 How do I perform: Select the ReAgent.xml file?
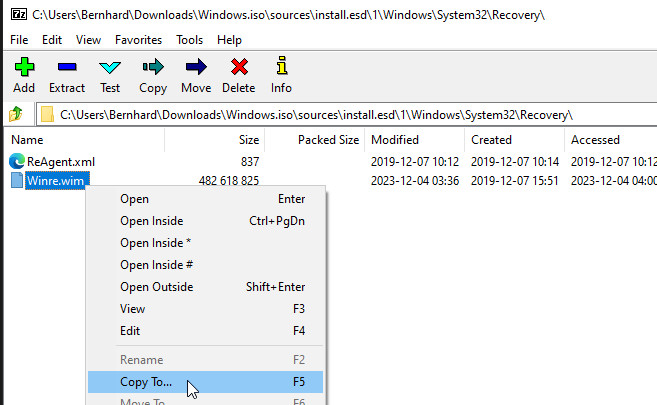(x=60, y=161)
